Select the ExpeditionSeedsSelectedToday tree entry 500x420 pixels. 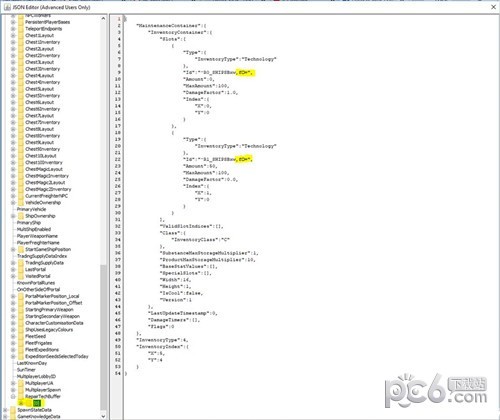click(x=57, y=356)
